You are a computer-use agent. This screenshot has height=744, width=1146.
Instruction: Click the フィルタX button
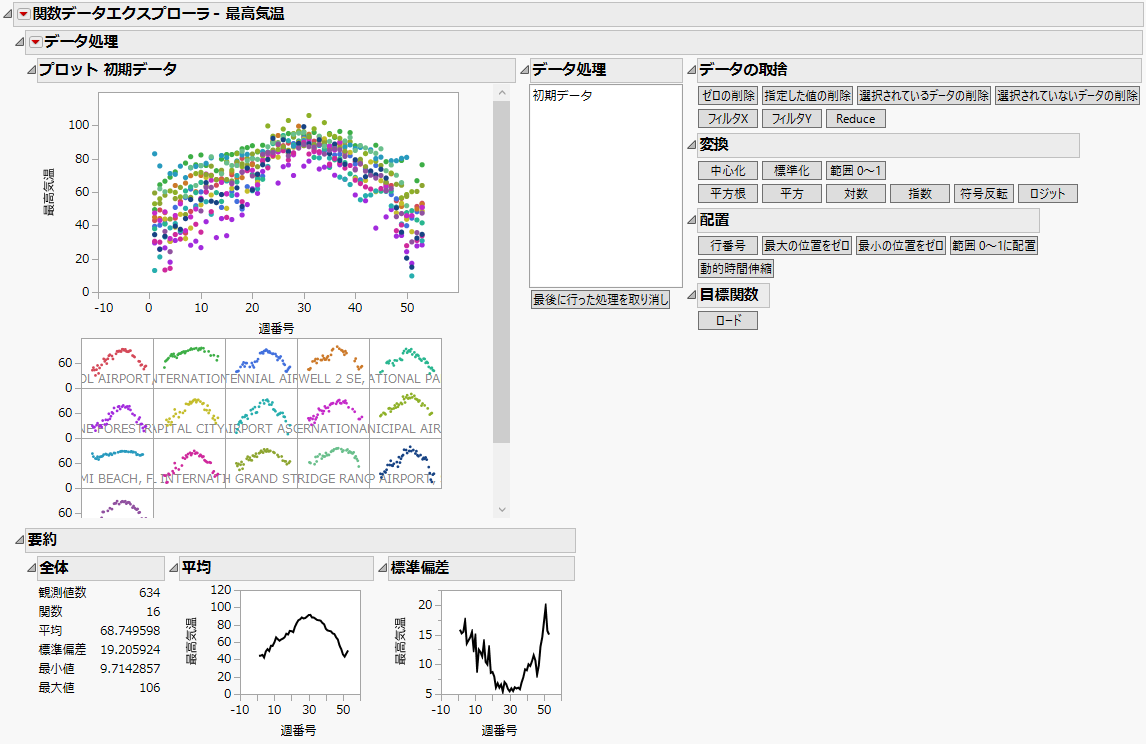tap(727, 119)
